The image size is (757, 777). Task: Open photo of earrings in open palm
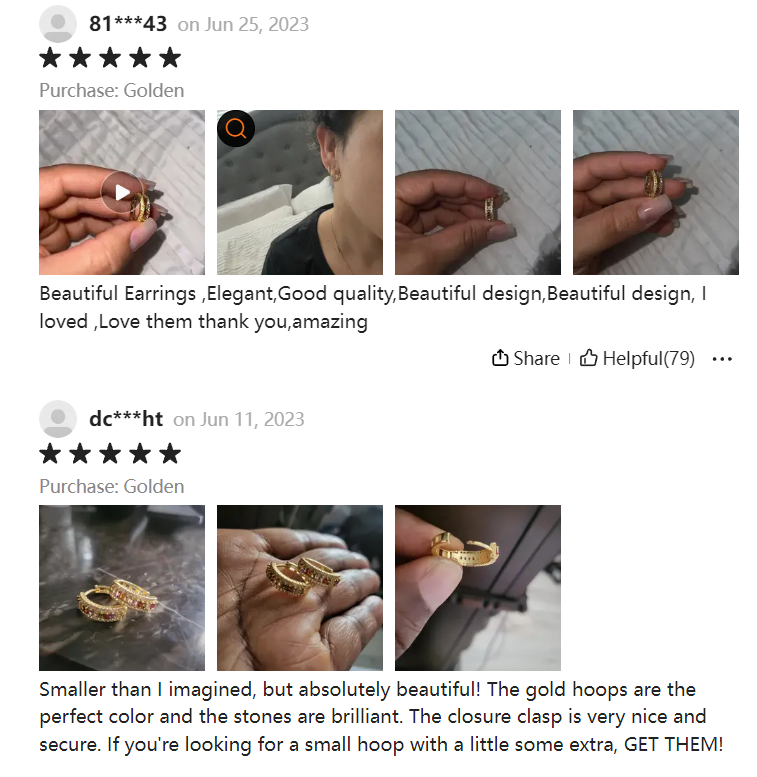[x=300, y=588]
